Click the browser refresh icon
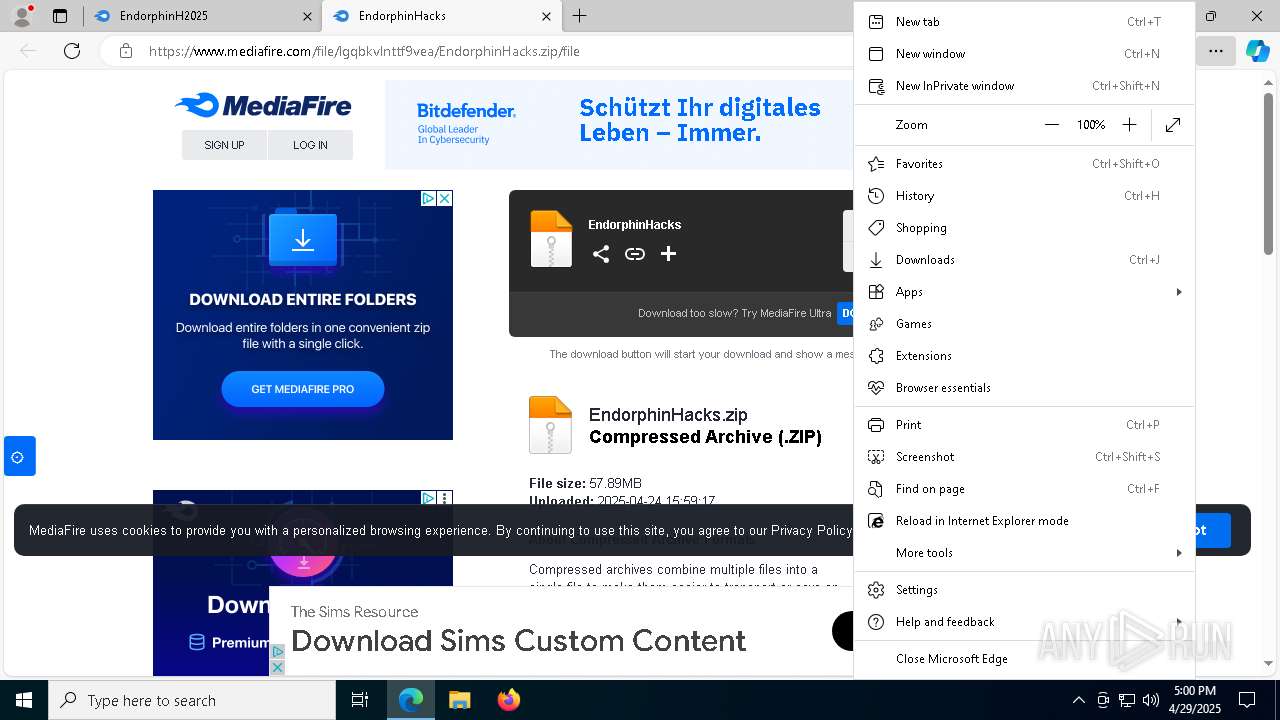Viewport: 1280px width, 720px height. pos(72,51)
